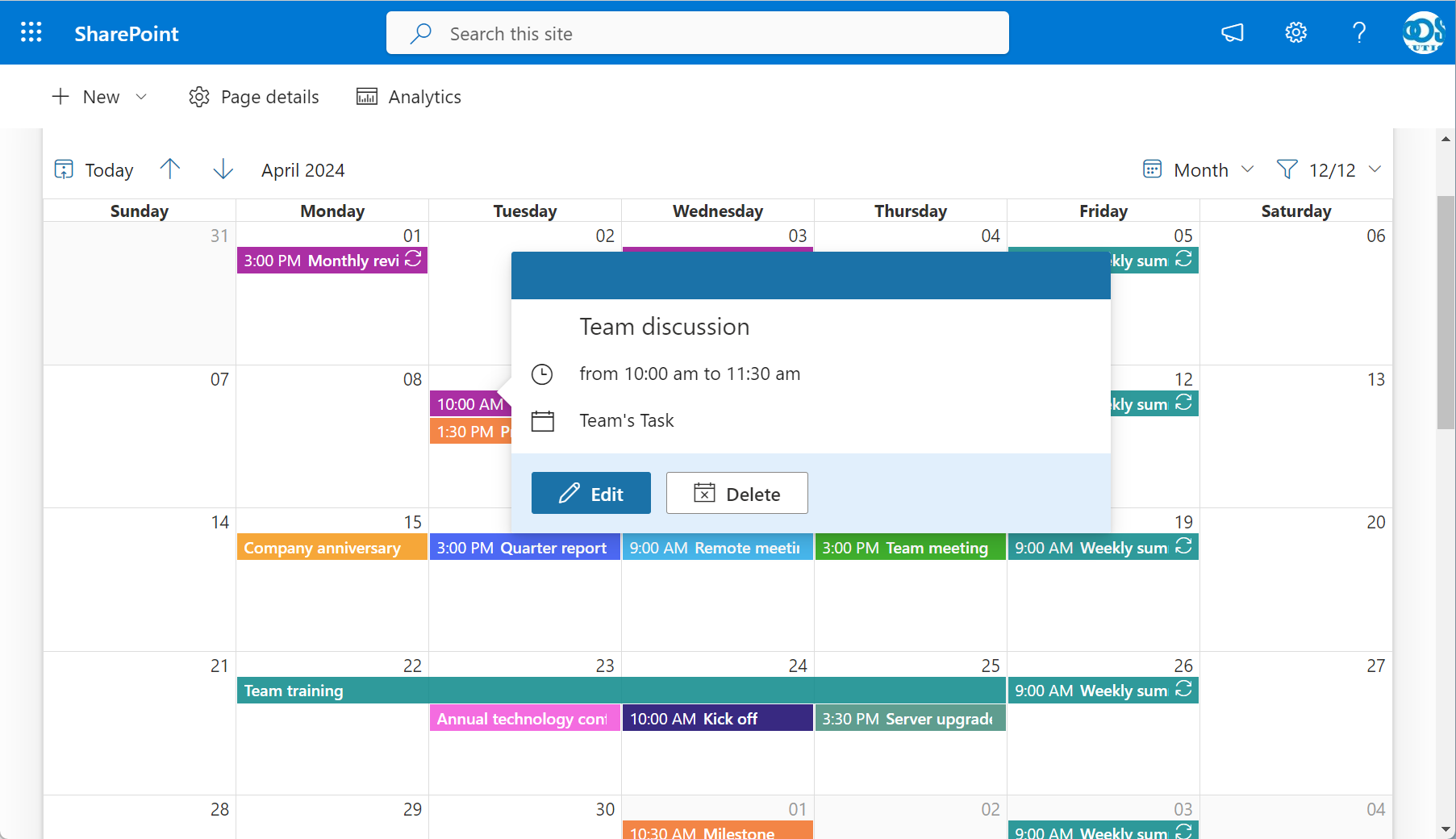Viewport: 1456px width, 839px height.
Task: Click the Today button
Action: point(94,169)
